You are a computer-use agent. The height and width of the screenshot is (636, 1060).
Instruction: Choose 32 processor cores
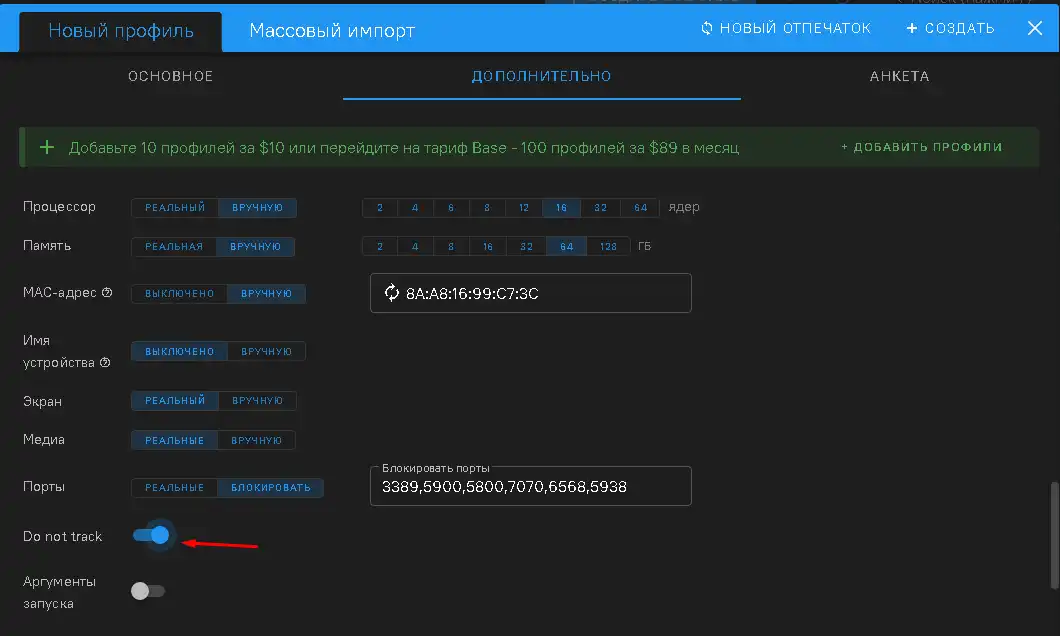(x=600, y=207)
